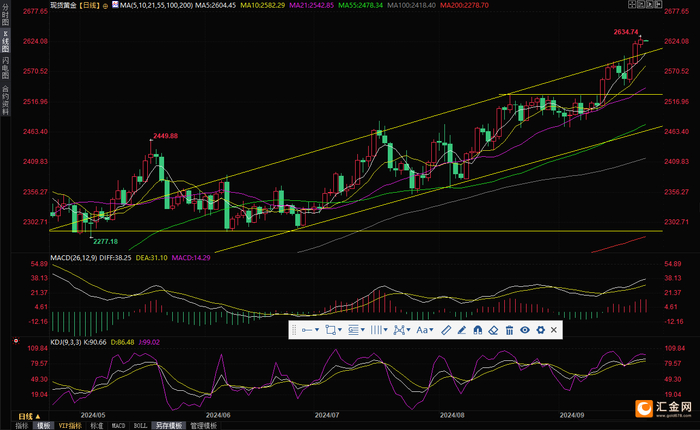Click the 2024/09 date axis label
Image resolution: width=700 pixels, height=430 pixels.
572,415
